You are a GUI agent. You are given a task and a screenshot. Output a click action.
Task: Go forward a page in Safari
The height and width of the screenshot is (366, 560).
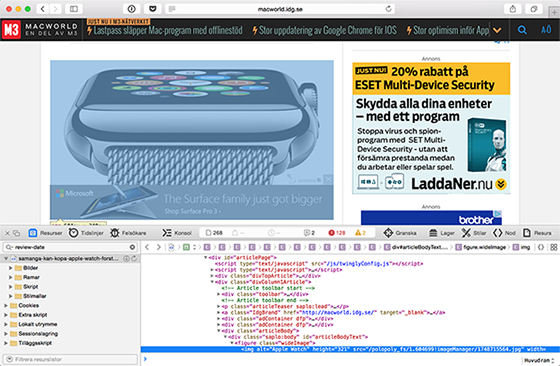click(x=55, y=9)
